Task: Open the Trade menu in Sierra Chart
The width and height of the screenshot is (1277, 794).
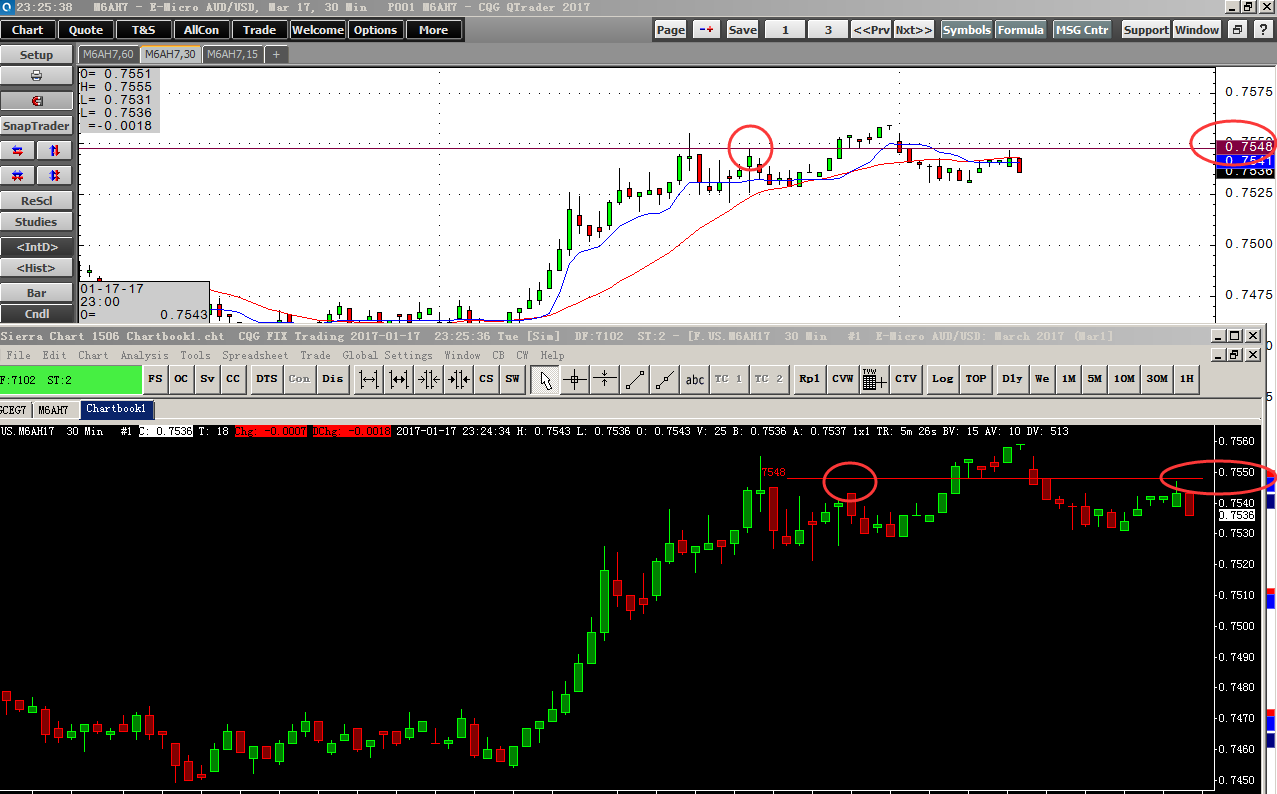Action: click(315, 355)
